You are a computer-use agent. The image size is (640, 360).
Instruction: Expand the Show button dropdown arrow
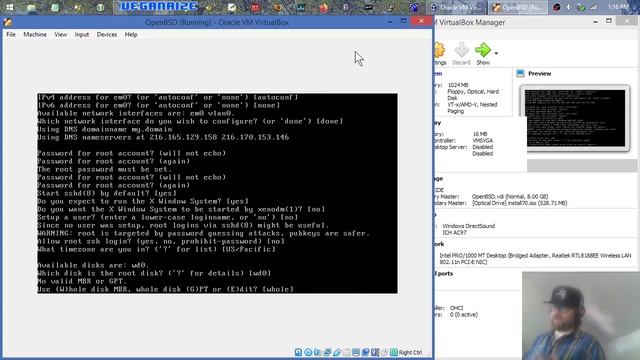[x=496, y=53]
